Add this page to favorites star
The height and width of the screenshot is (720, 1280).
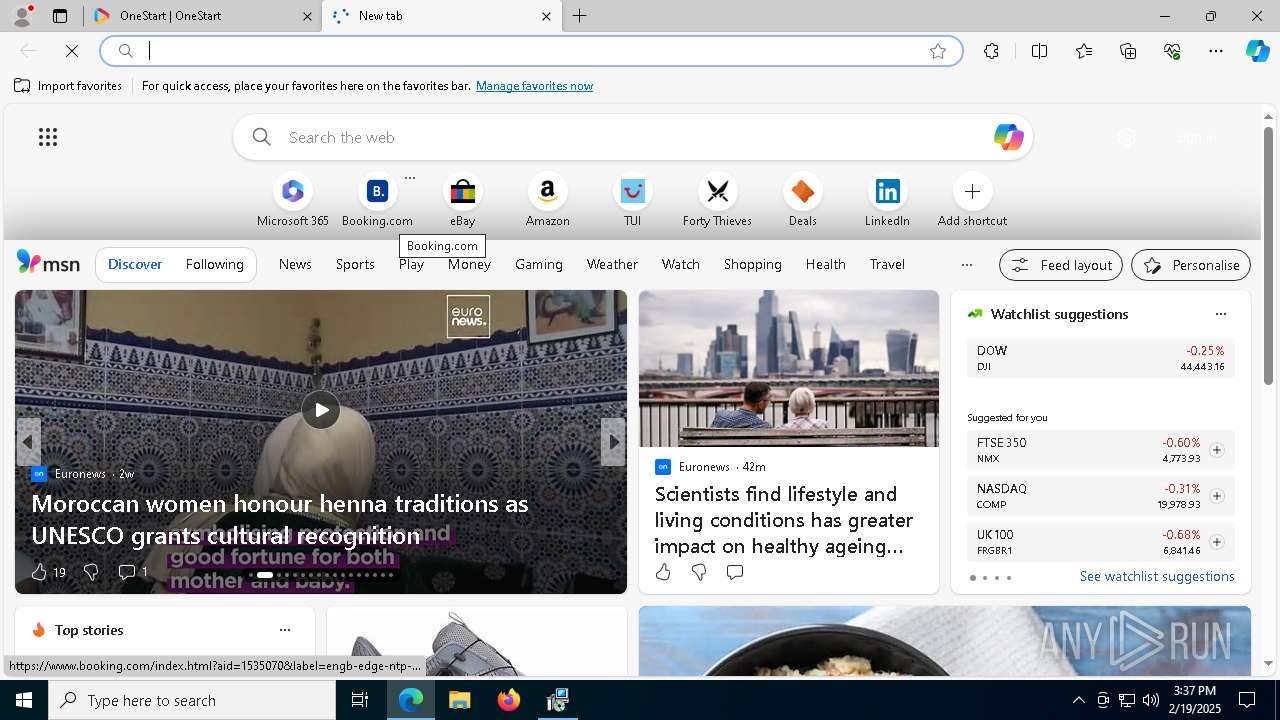[x=938, y=51]
